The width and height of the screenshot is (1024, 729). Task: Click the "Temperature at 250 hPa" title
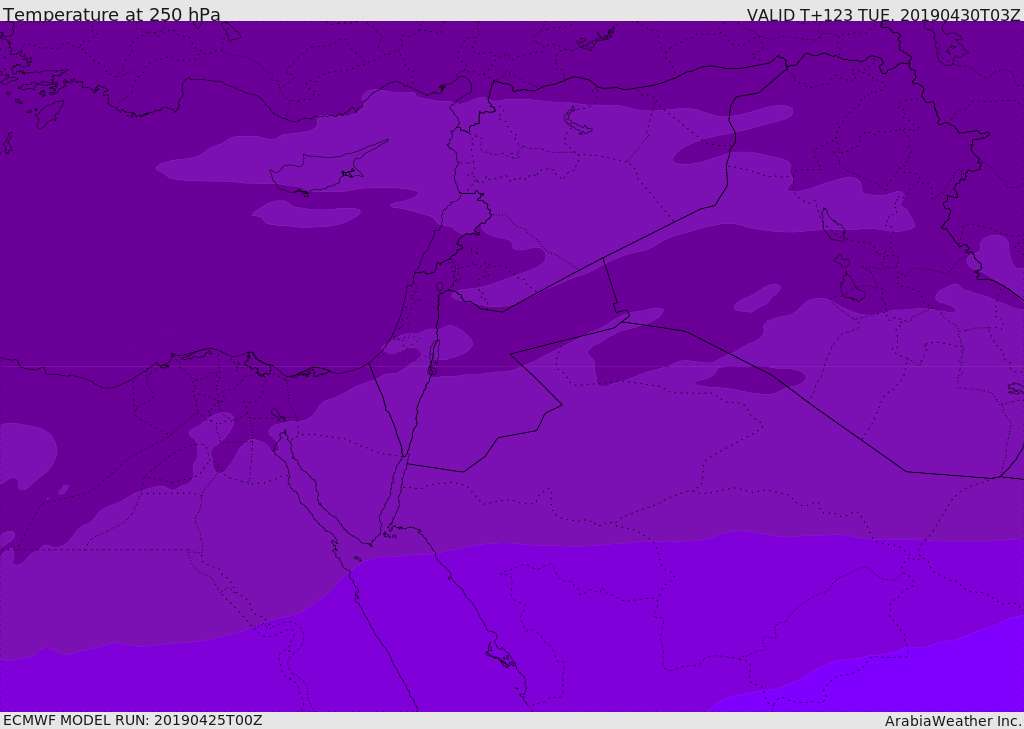point(111,15)
